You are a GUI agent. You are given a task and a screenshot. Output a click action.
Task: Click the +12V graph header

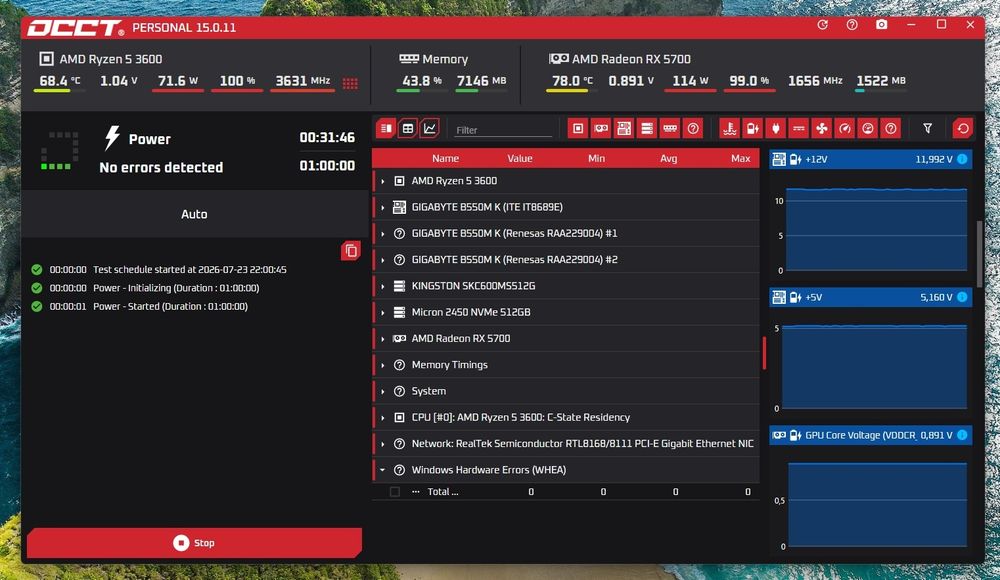coord(871,159)
